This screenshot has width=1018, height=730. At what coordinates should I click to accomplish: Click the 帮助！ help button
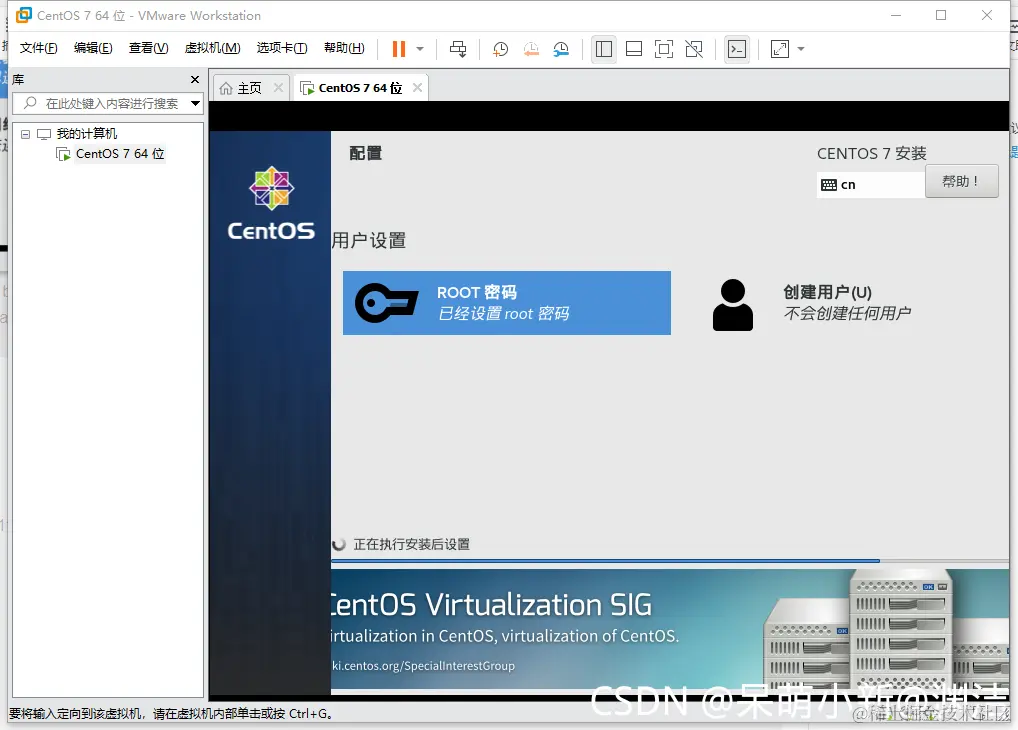pyautogui.click(x=962, y=181)
